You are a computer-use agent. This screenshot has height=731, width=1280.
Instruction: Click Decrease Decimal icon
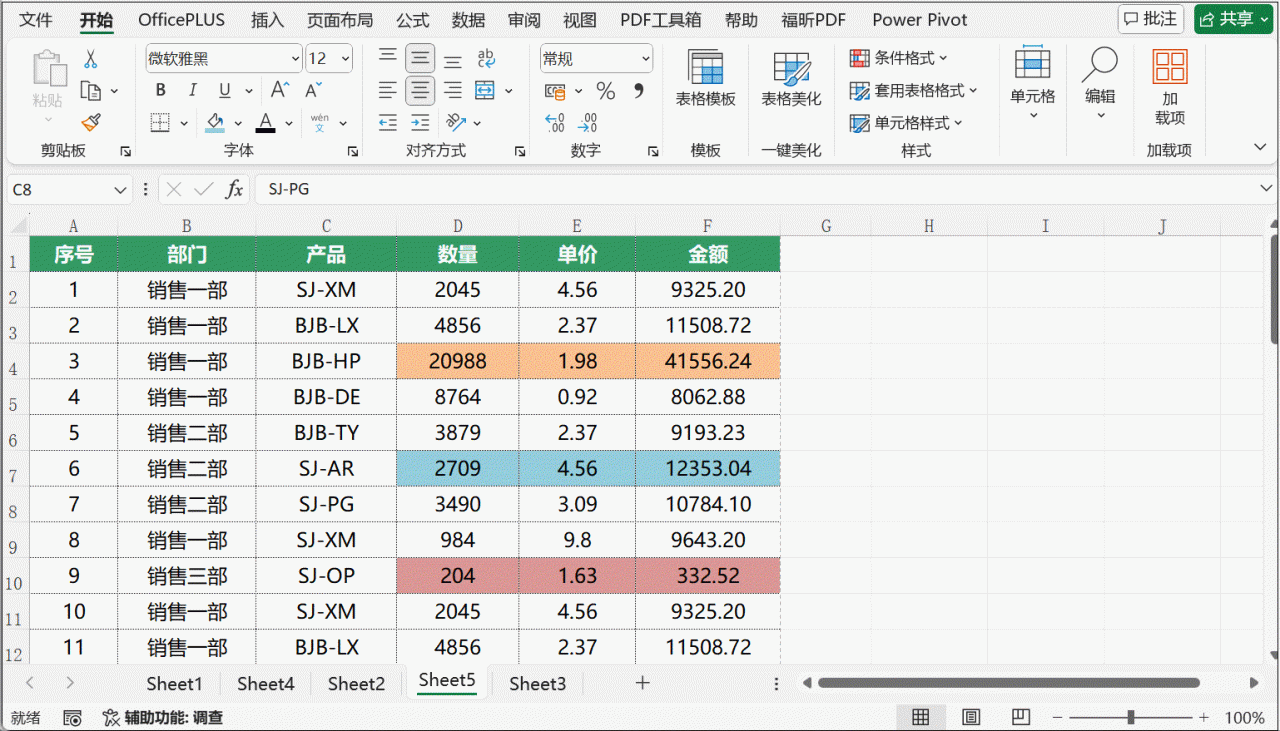(589, 123)
